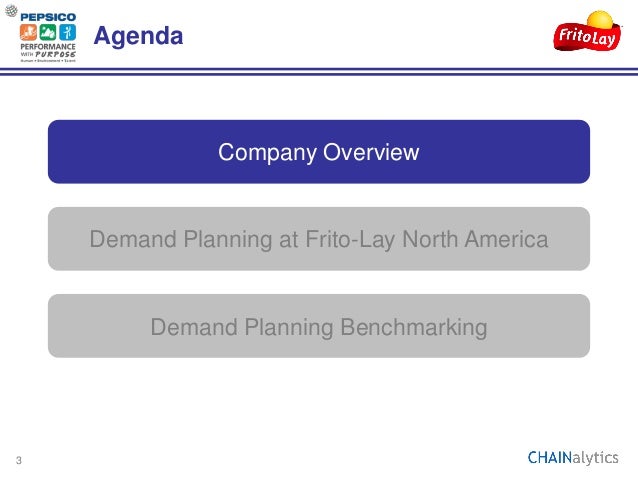This screenshot has width=638, height=479.
Task: Click the double blue divider line
Action: (319, 72)
